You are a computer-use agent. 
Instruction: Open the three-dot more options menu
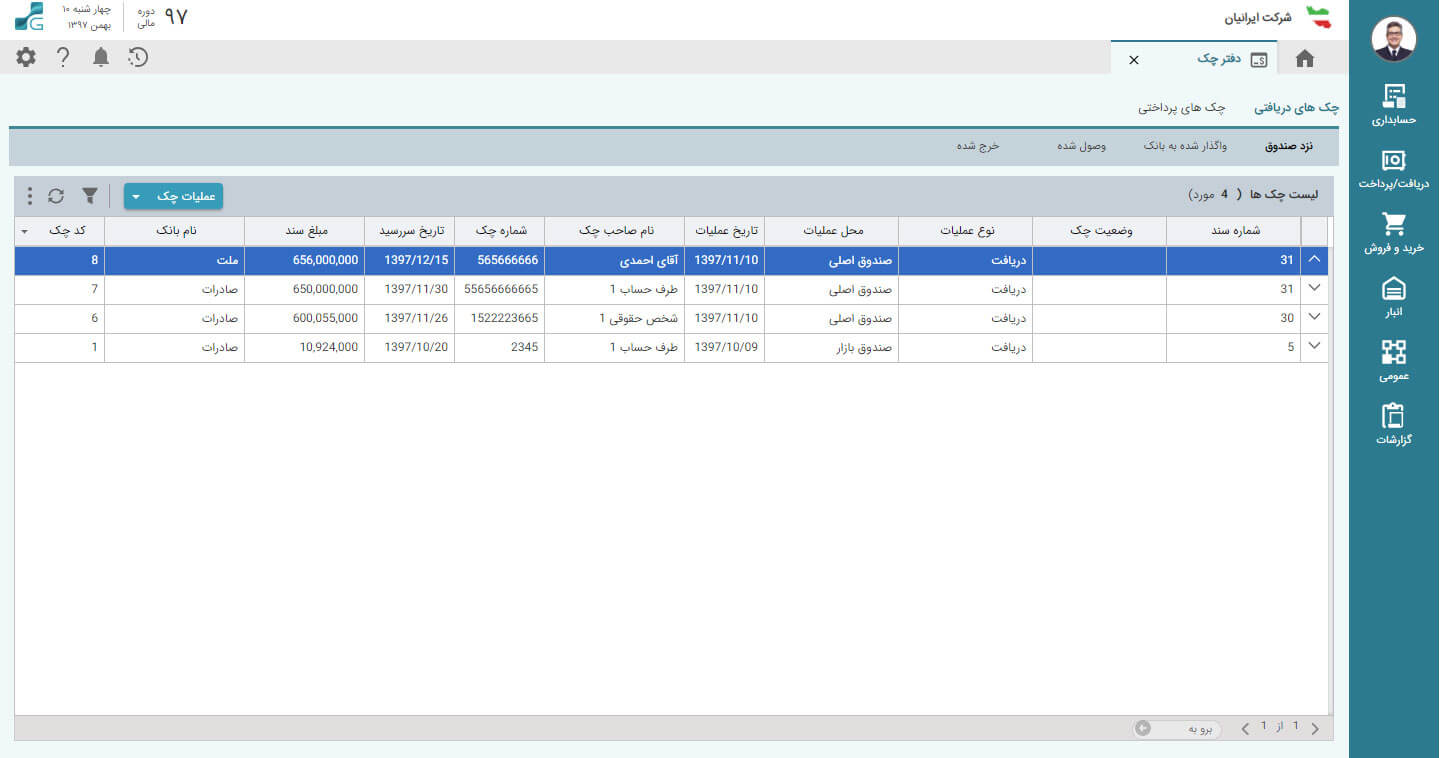click(x=29, y=196)
